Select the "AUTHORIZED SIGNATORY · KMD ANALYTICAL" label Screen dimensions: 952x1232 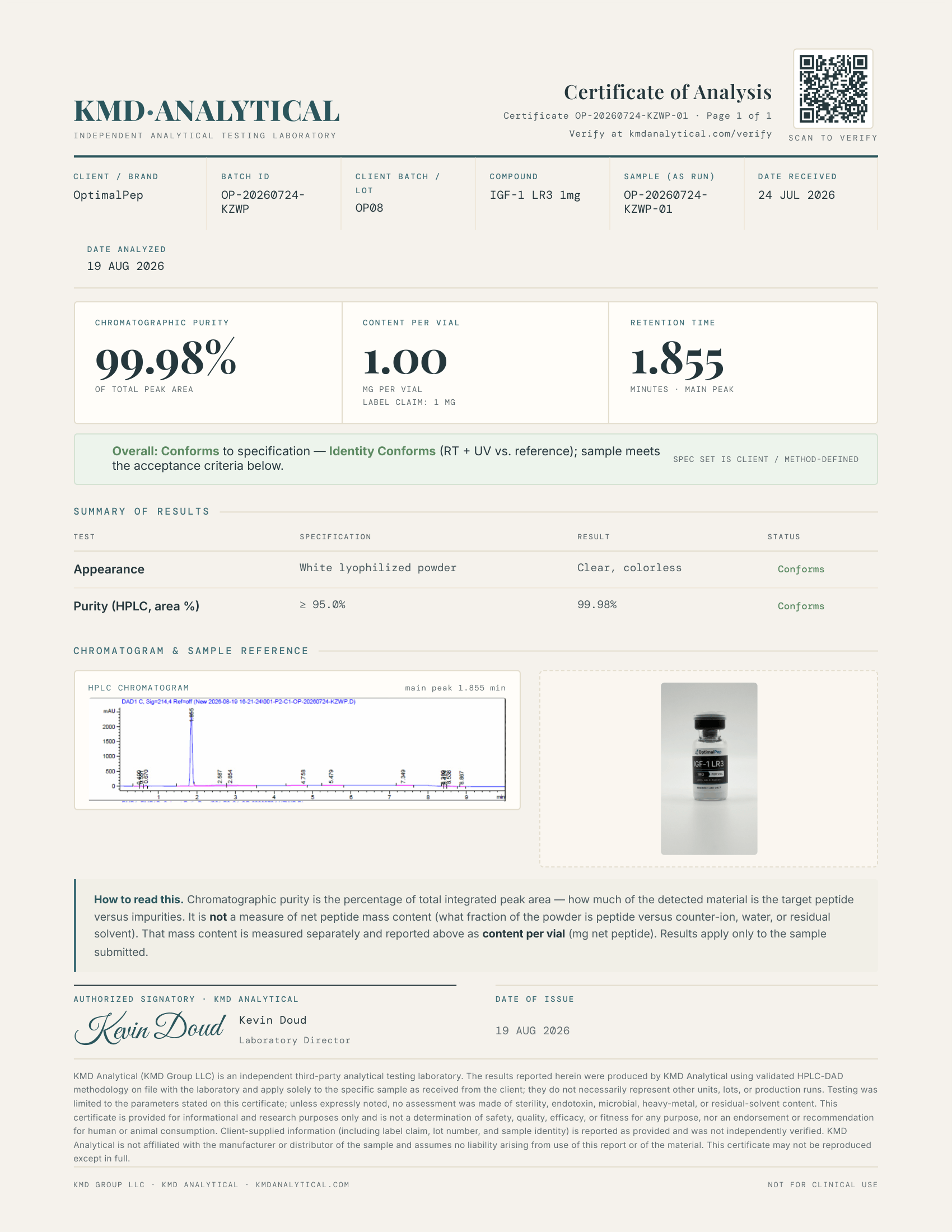coord(186,999)
